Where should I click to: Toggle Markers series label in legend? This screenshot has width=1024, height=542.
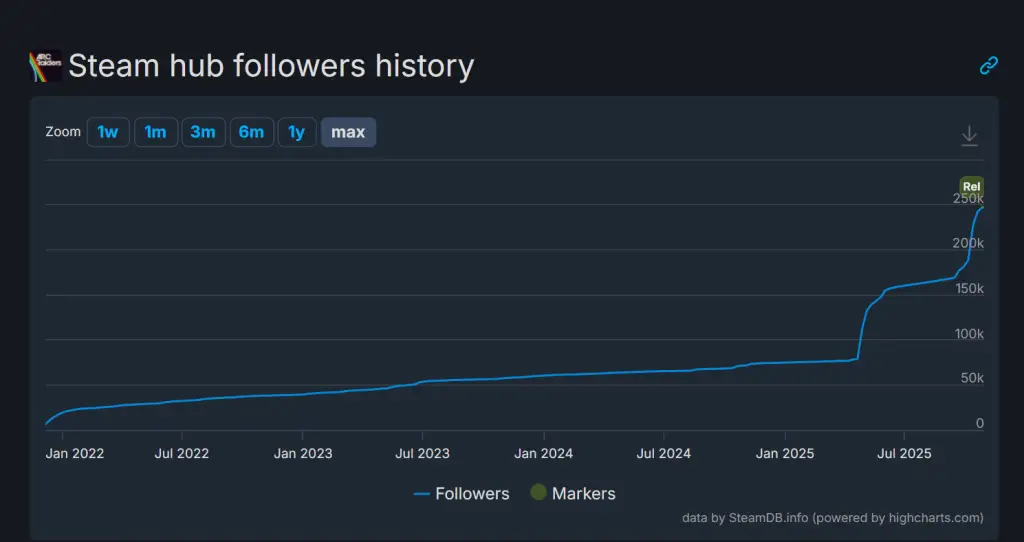[583, 493]
